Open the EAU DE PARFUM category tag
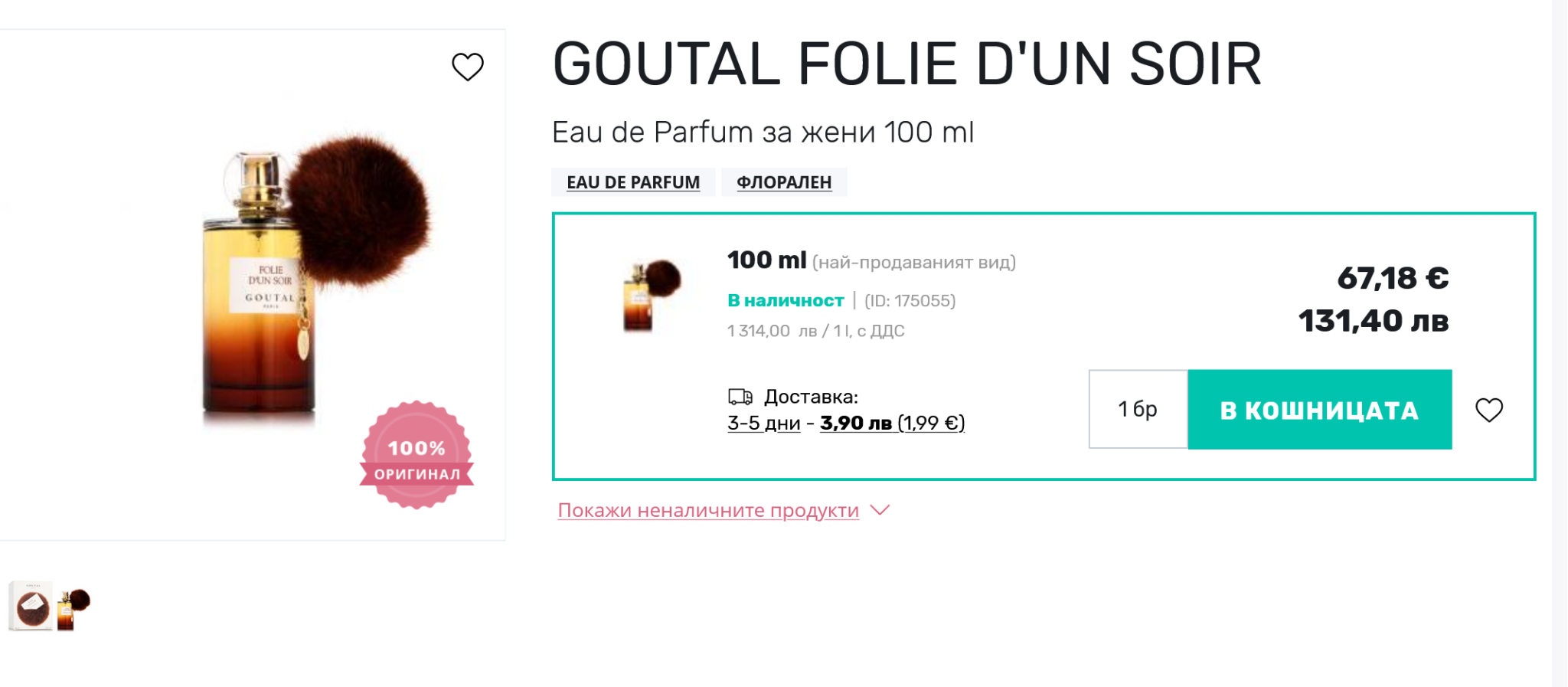Viewport: 1568px width, 687px height. 633,182
